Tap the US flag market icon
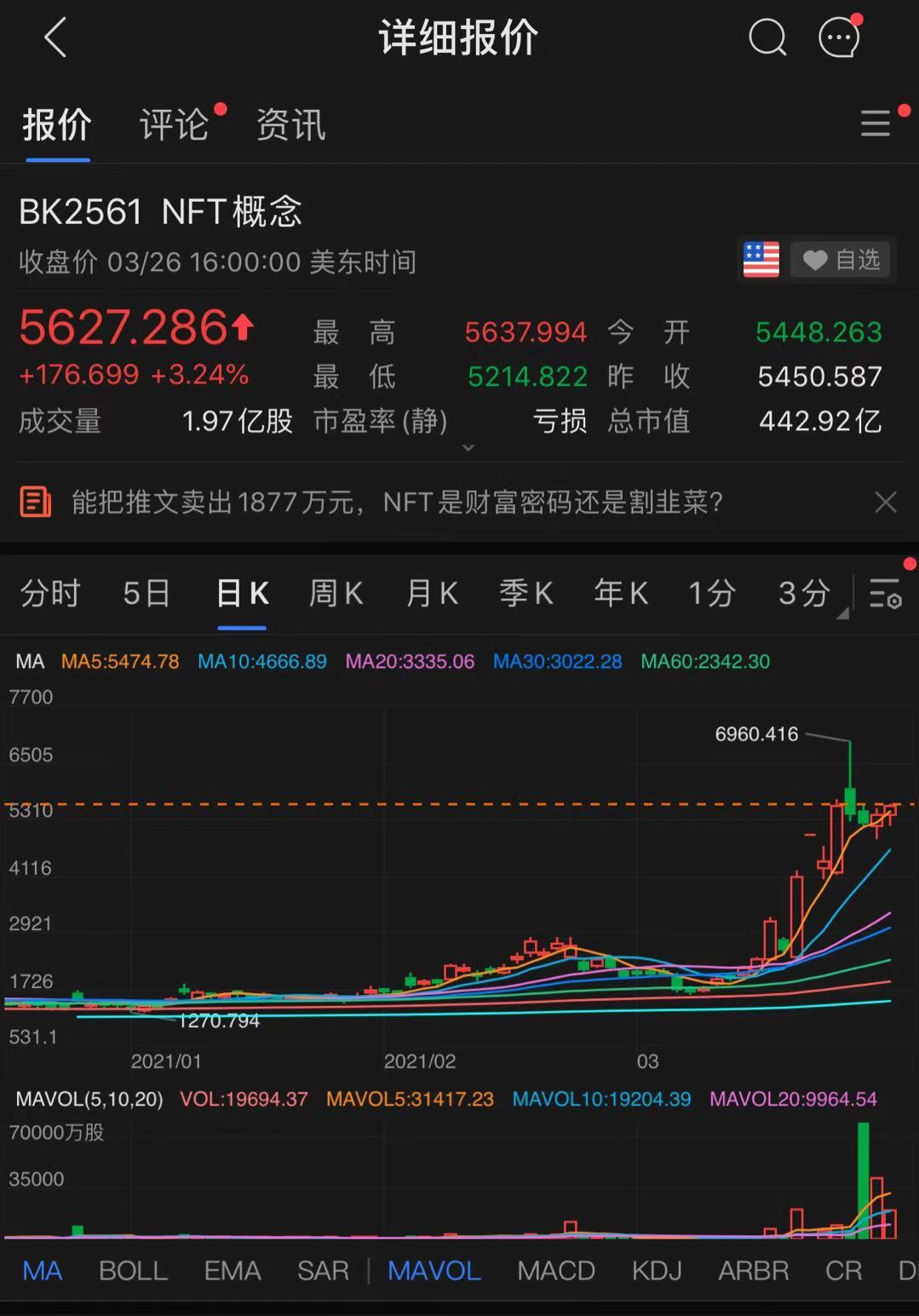 coord(761,259)
